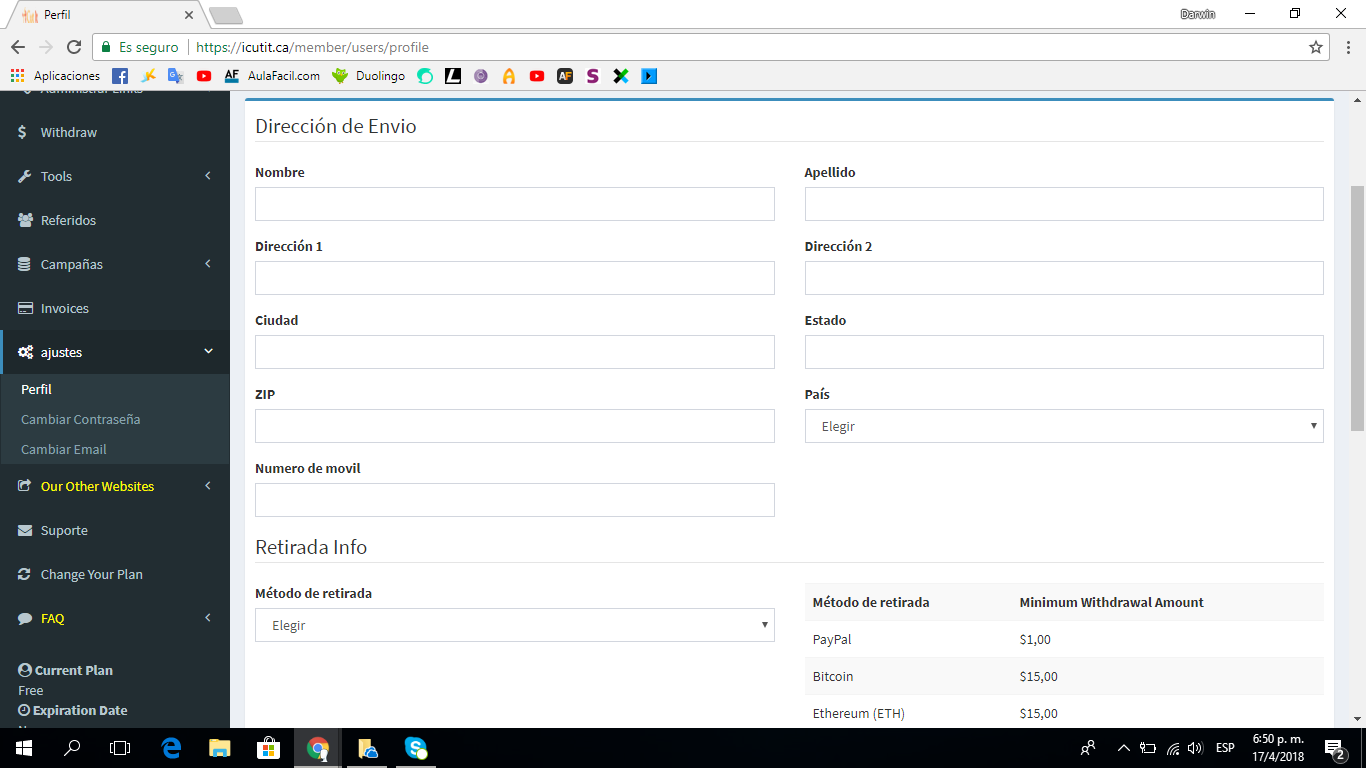Open Skype from the taskbar
The width and height of the screenshot is (1366, 768).
tap(414, 748)
